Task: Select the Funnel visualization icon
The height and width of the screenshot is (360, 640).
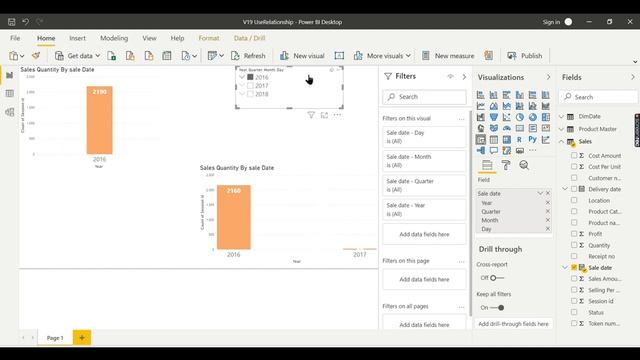Action: (493, 117)
